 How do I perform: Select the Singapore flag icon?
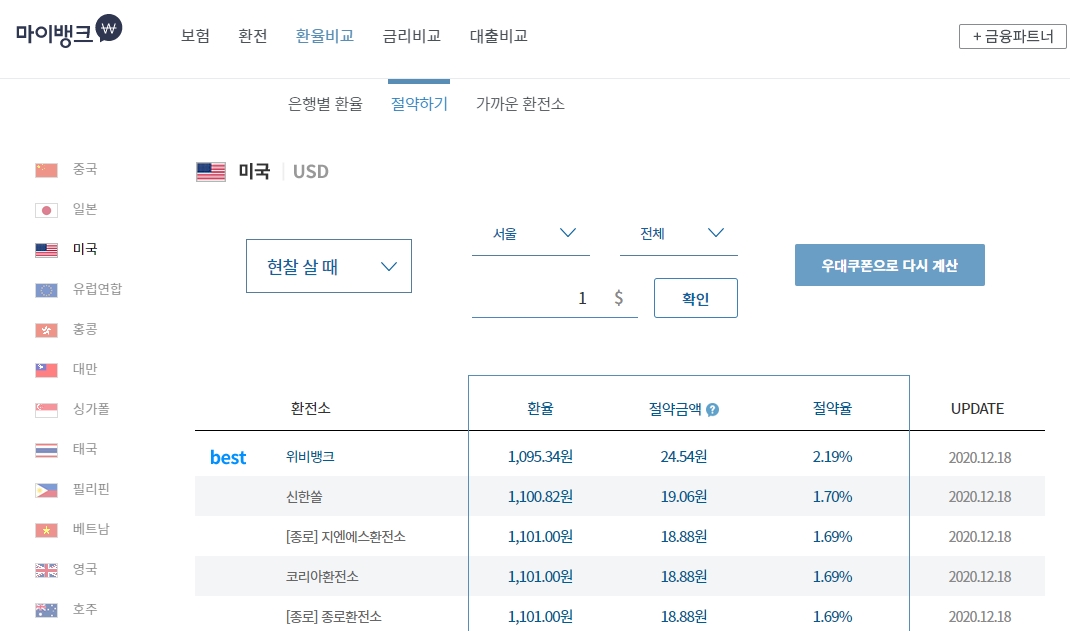coord(46,410)
